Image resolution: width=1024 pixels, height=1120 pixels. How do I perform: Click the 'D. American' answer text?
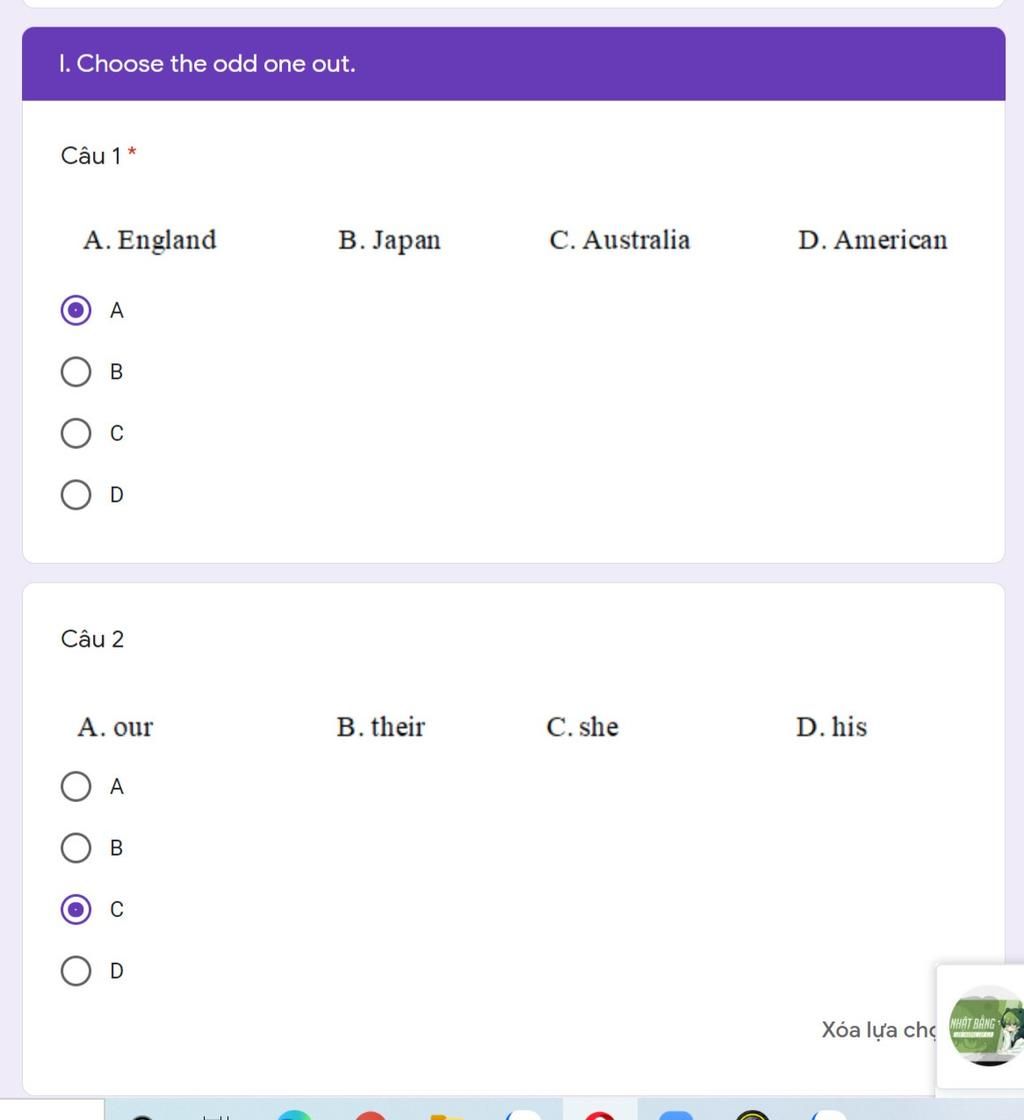point(873,240)
